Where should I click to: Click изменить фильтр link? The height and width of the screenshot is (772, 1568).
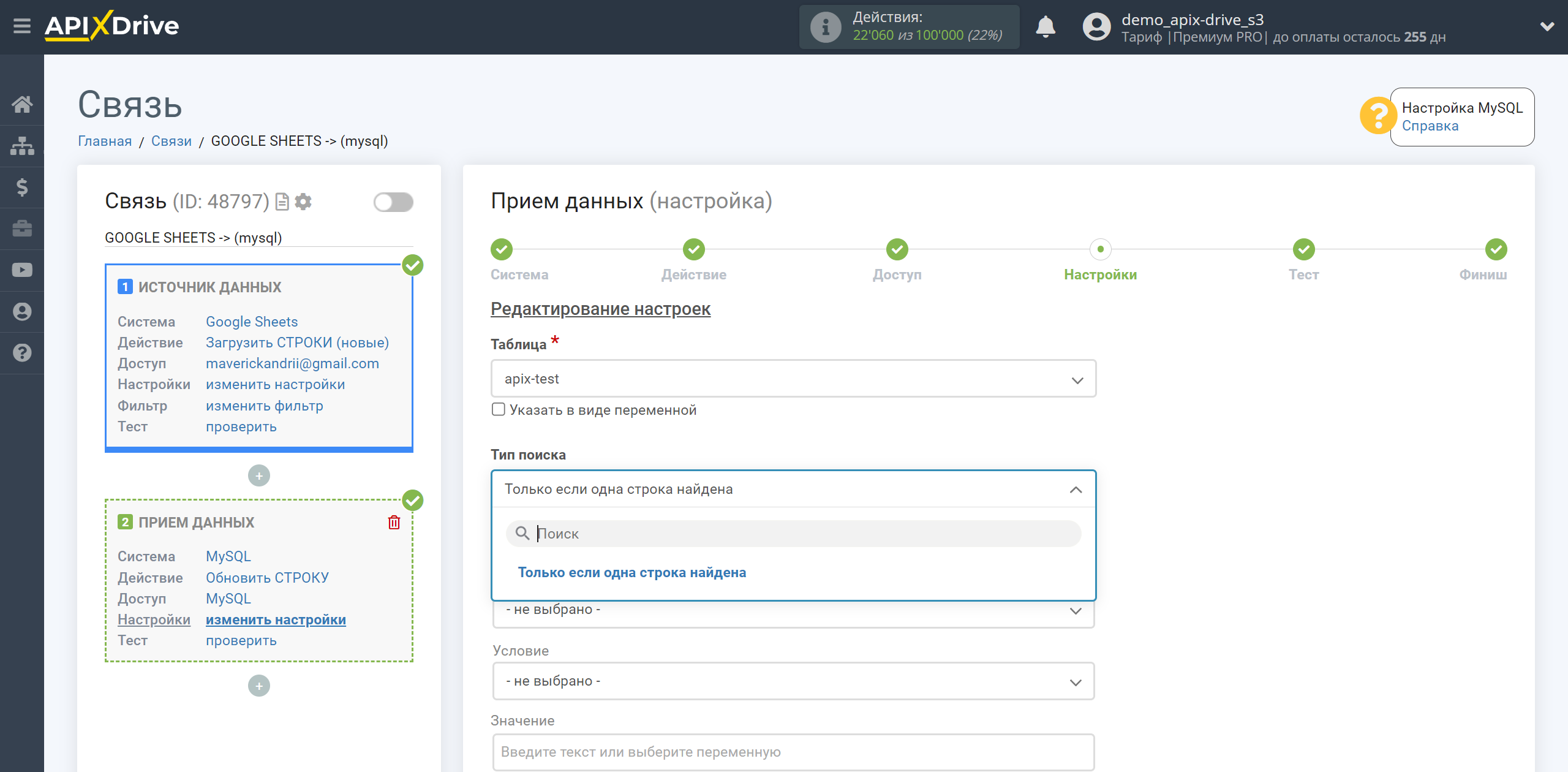tap(265, 406)
